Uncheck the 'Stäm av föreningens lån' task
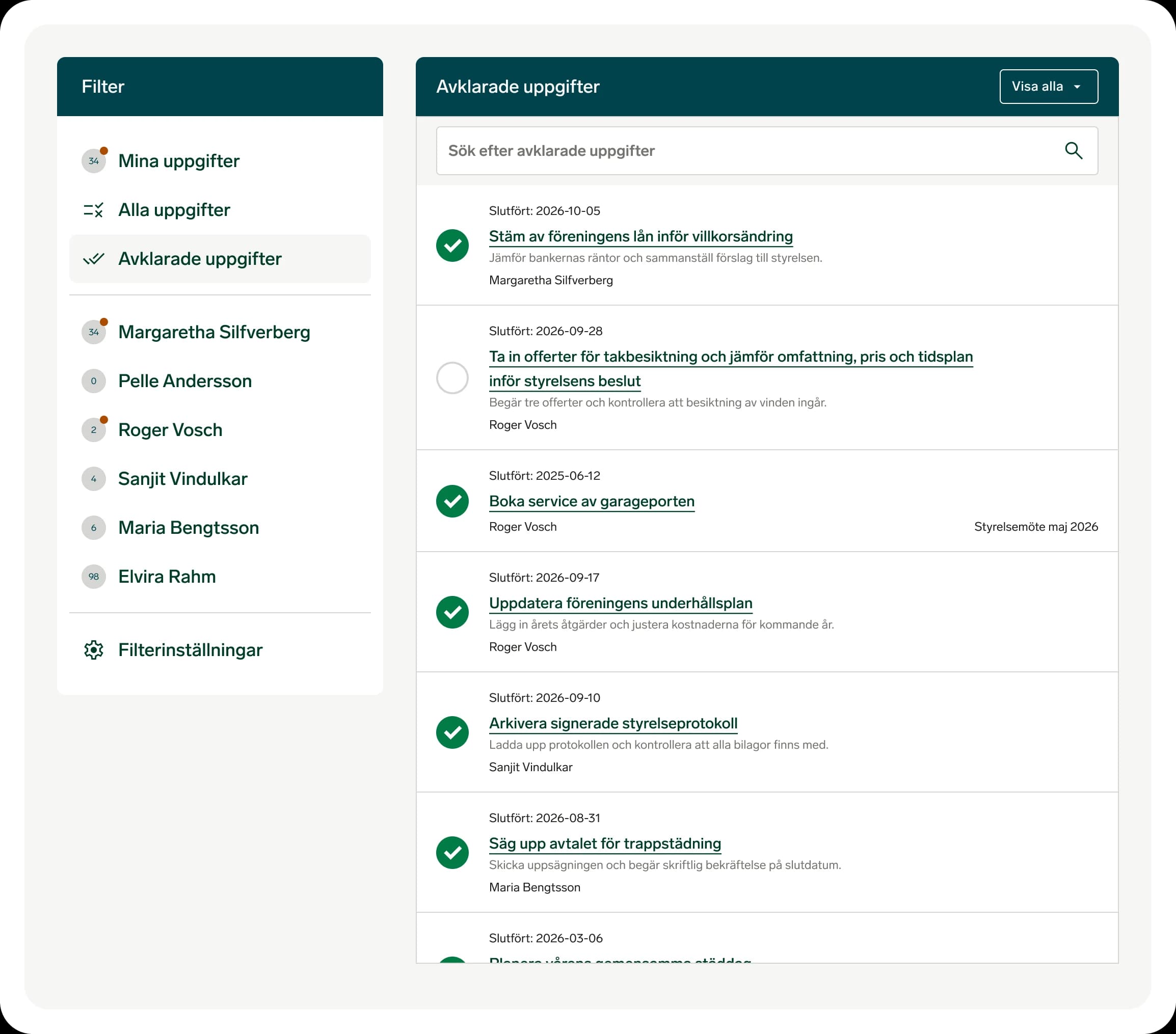 click(452, 246)
